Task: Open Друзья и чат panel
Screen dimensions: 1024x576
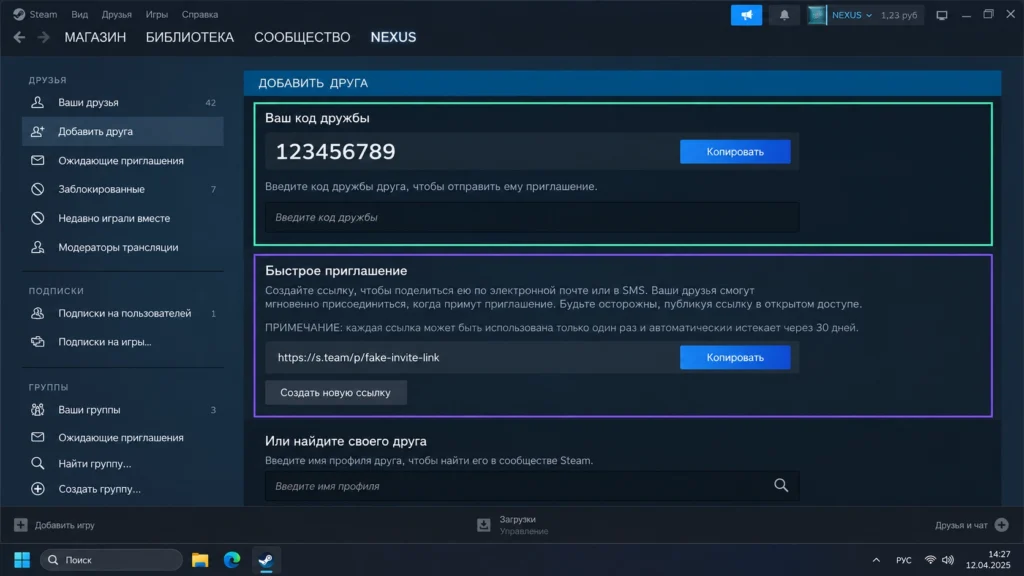Action: [x=961, y=525]
